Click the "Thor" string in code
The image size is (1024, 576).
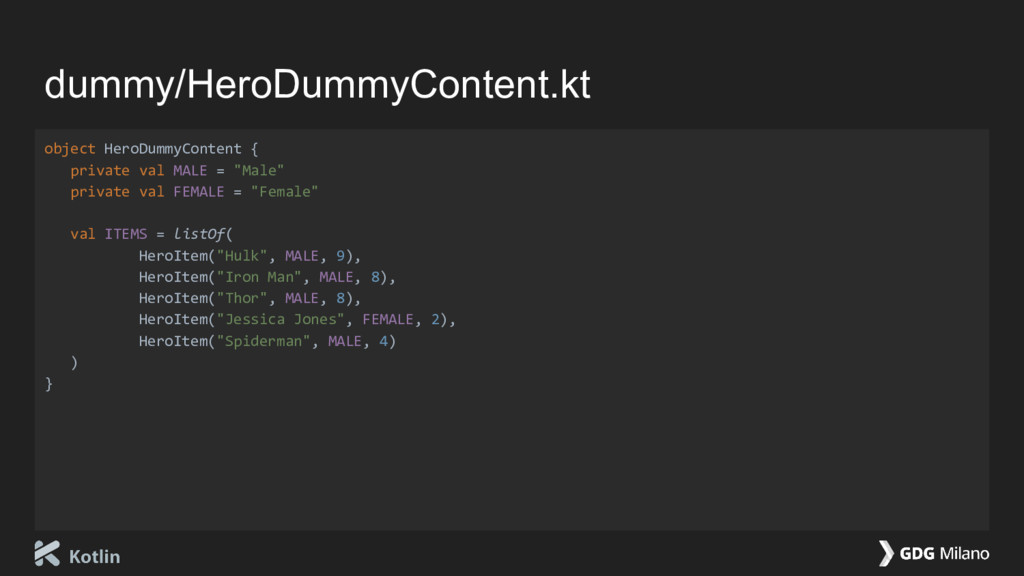pyautogui.click(x=242, y=298)
